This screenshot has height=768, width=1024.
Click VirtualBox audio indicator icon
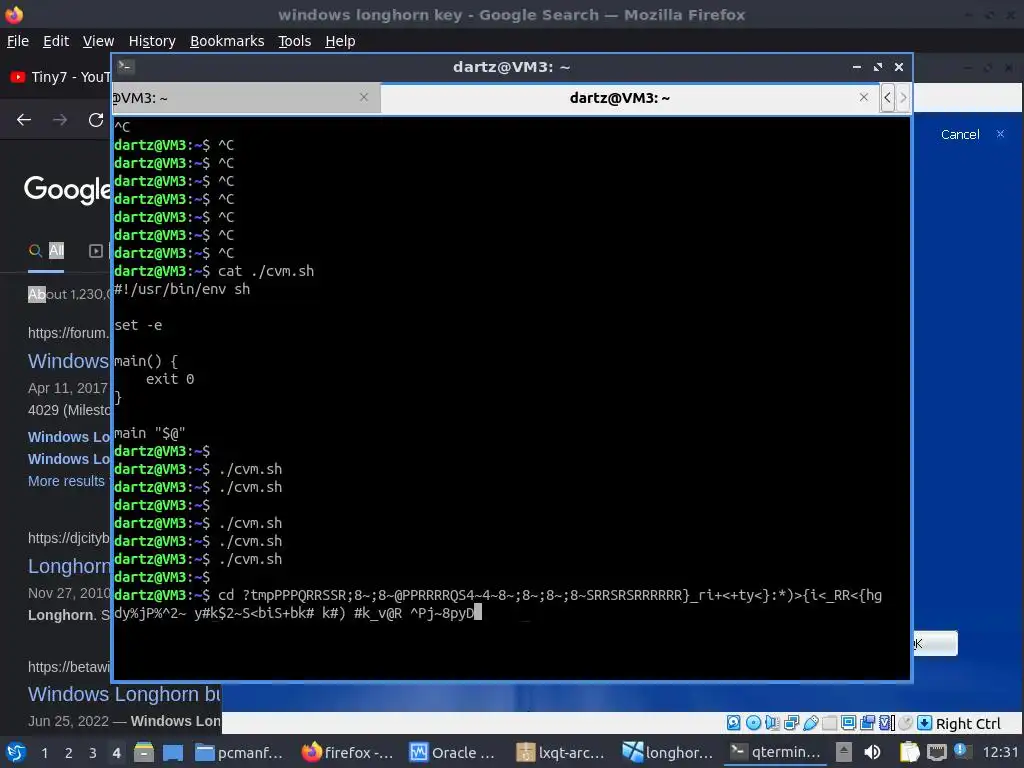[772, 723]
